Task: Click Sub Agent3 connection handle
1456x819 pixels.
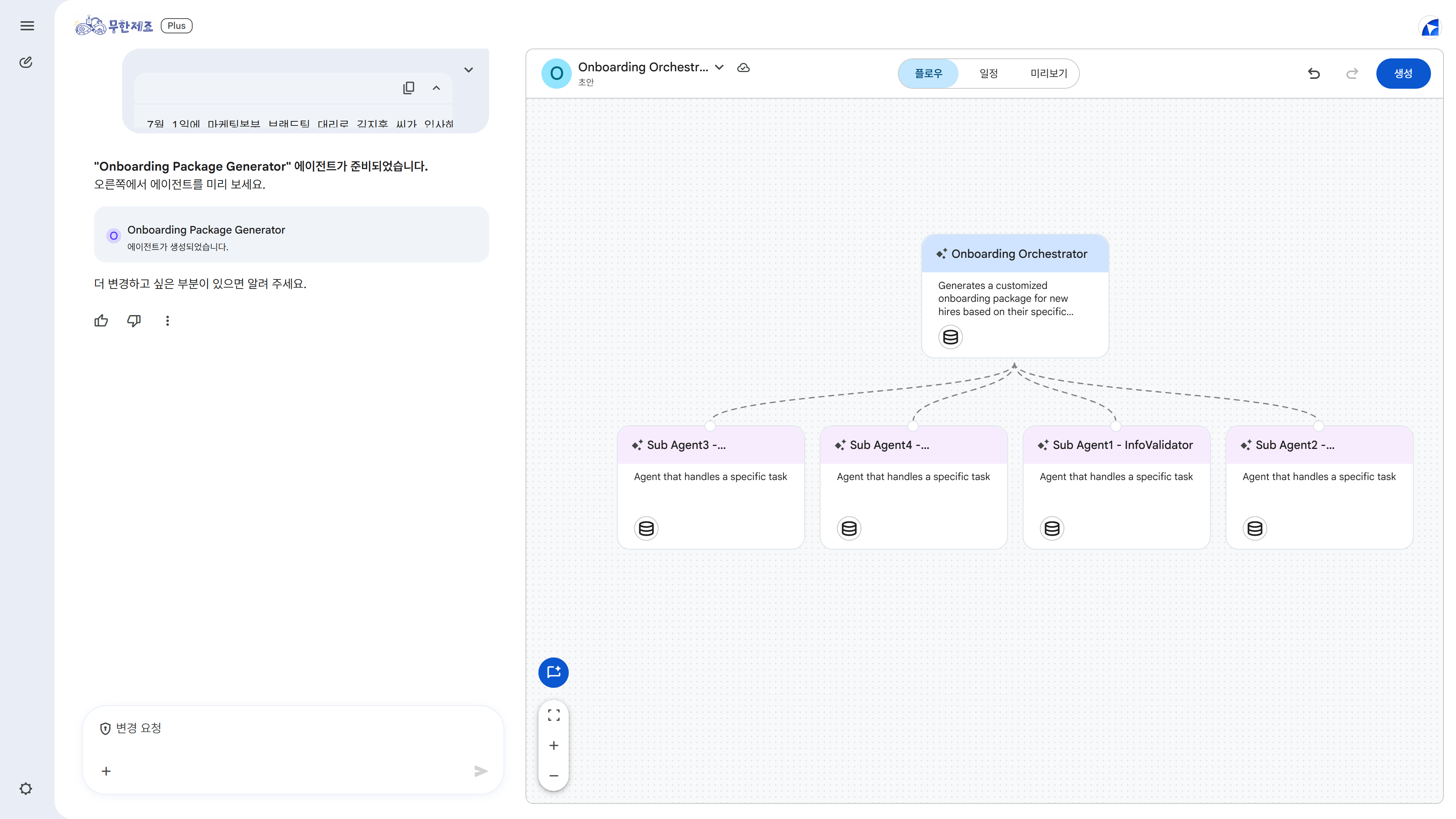Action: click(711, 426)
